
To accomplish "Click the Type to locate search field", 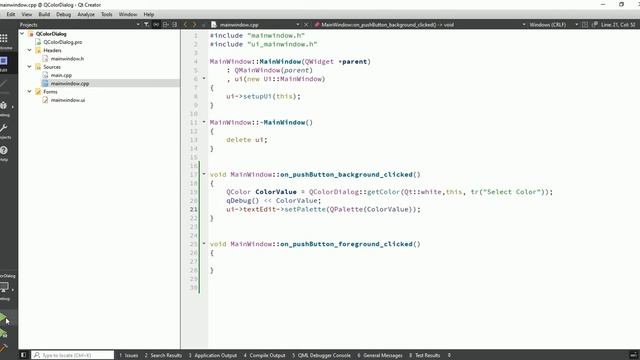I will point(73,355).
